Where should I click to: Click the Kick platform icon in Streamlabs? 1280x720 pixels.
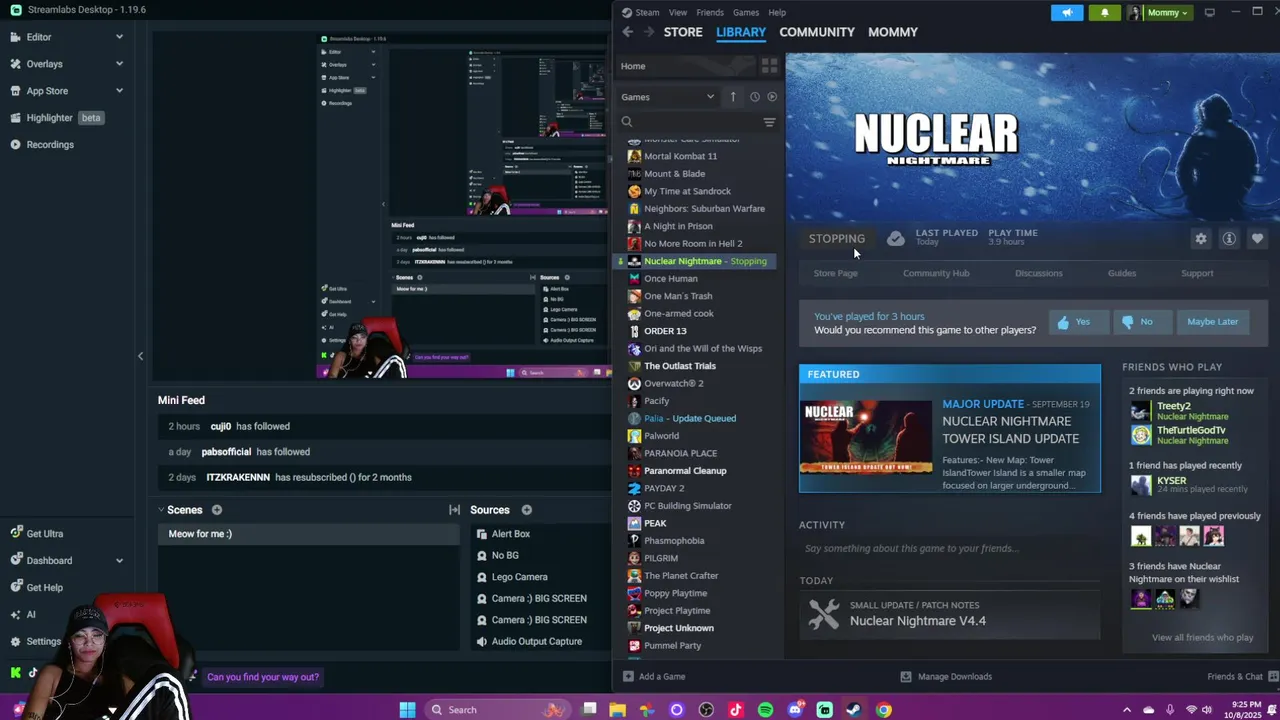pyautogui.click(x=15, y=673)
